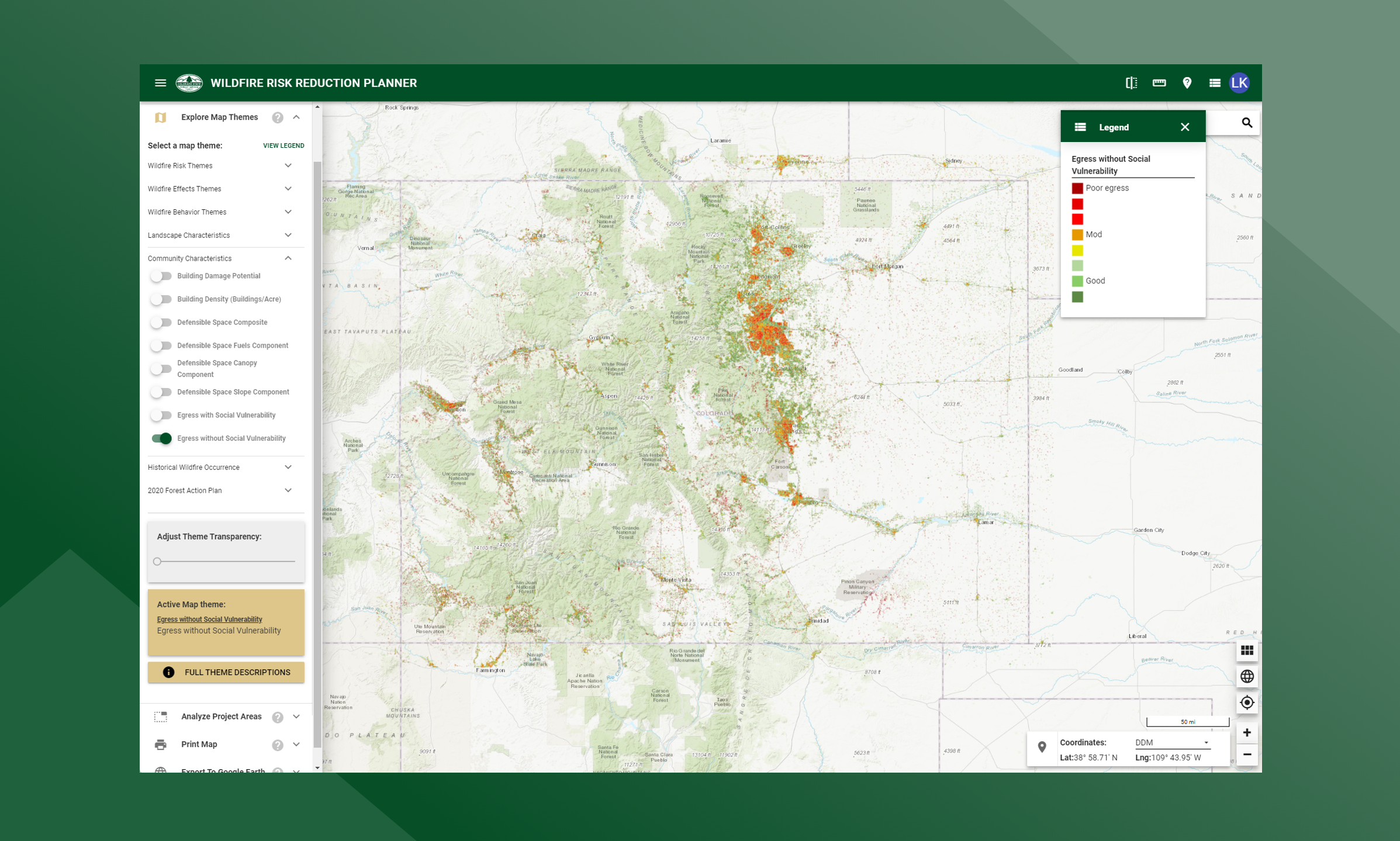
Task: Click the underlined Egress without Social Vulnerability link
Action: pos(209,619)
